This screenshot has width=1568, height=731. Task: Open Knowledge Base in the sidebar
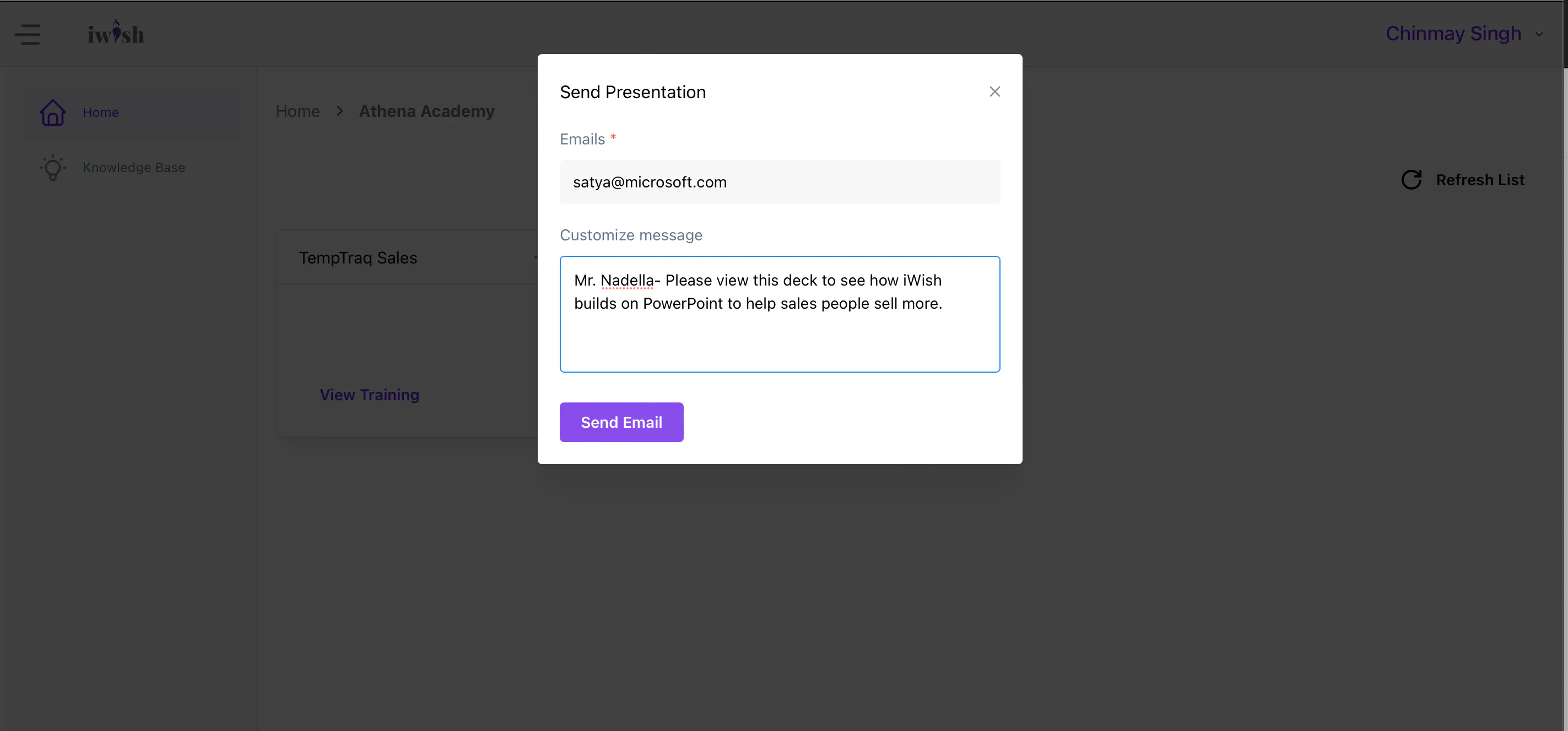coord(134,168)
